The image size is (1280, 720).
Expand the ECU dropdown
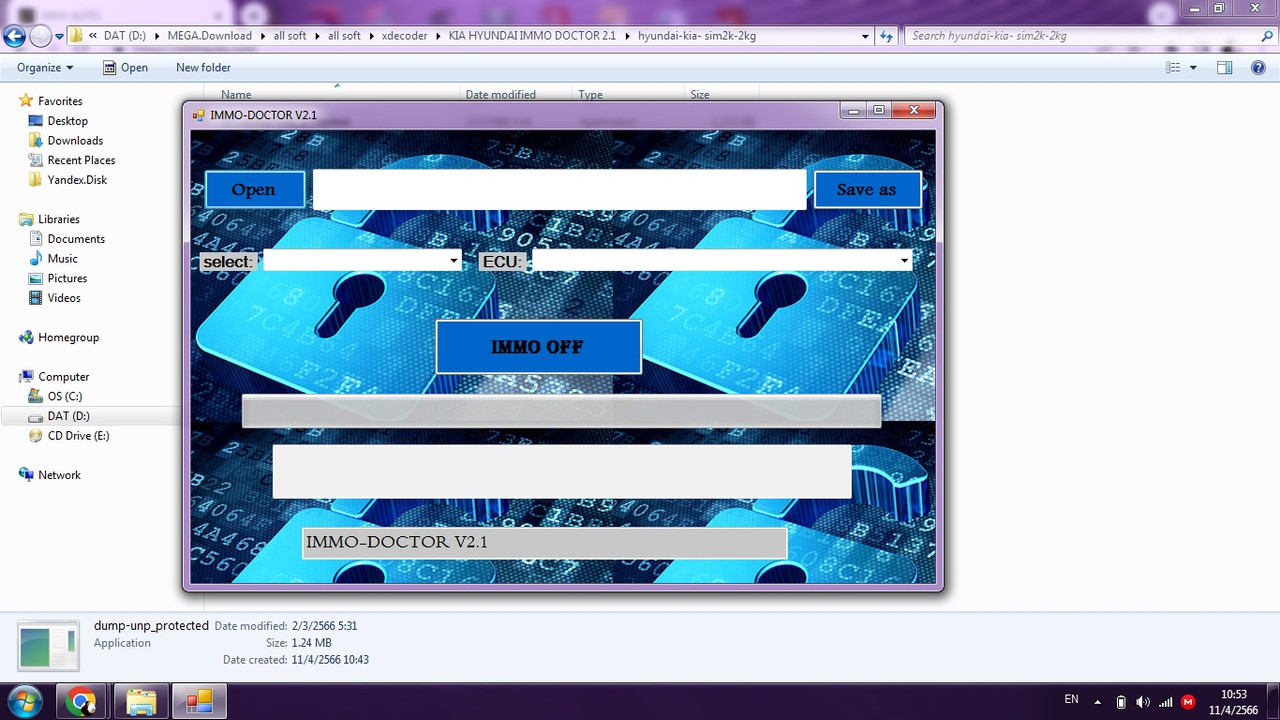904,261
